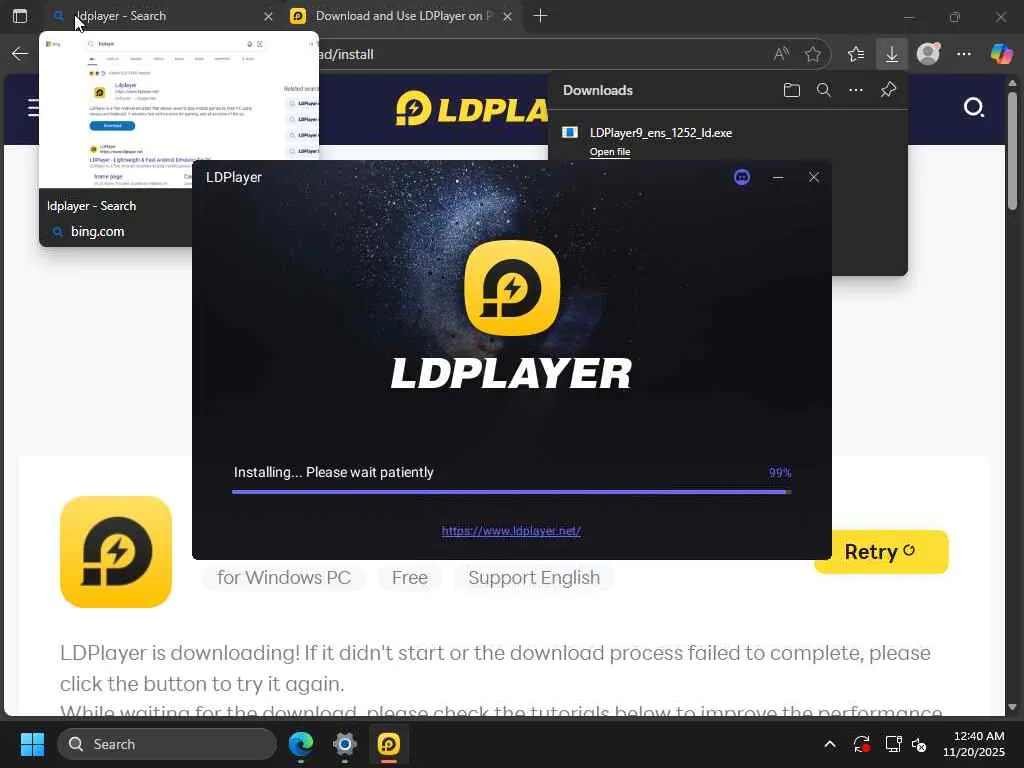This screenshot has width=1024, height=768.
Task: Click the 'Support English' tag
Action: coord(534,577)
